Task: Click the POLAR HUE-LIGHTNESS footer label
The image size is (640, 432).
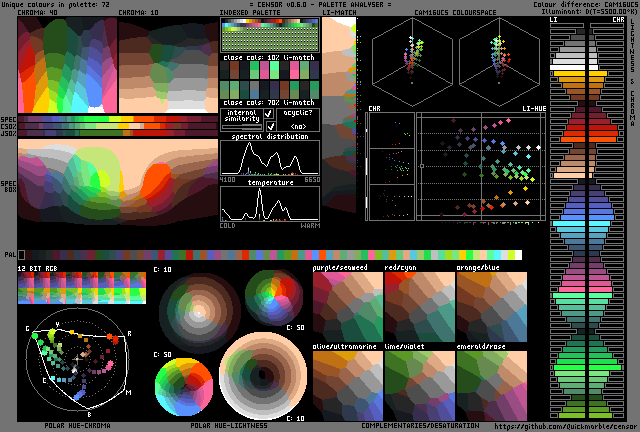Action: point(229,425)
